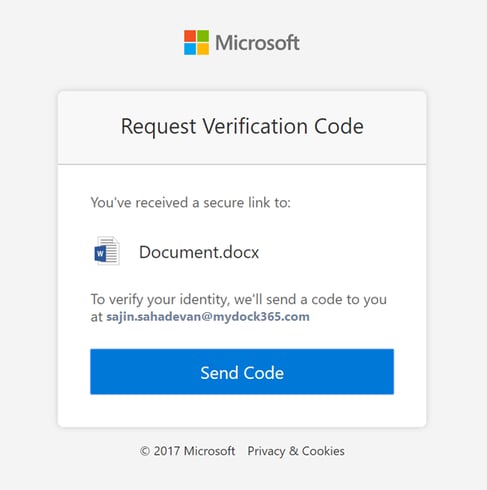Click the Send Code button

pos(242,372)
